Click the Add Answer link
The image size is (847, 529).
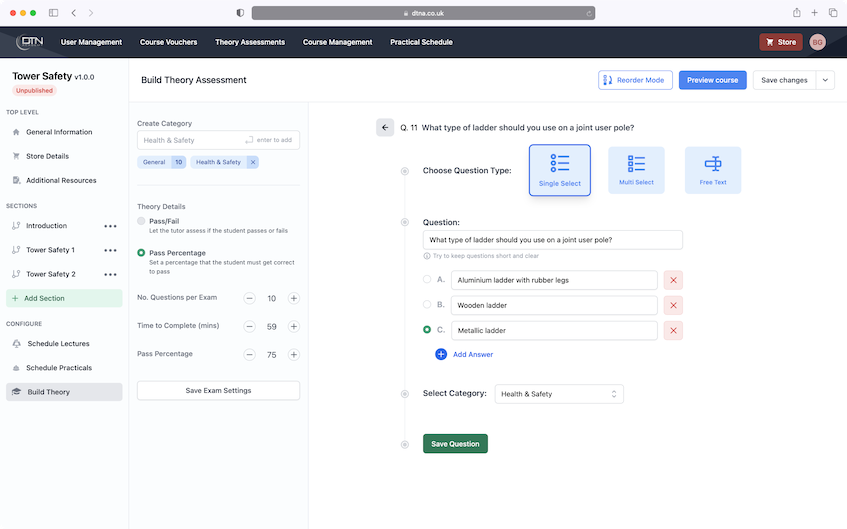[x=473, y=354]
